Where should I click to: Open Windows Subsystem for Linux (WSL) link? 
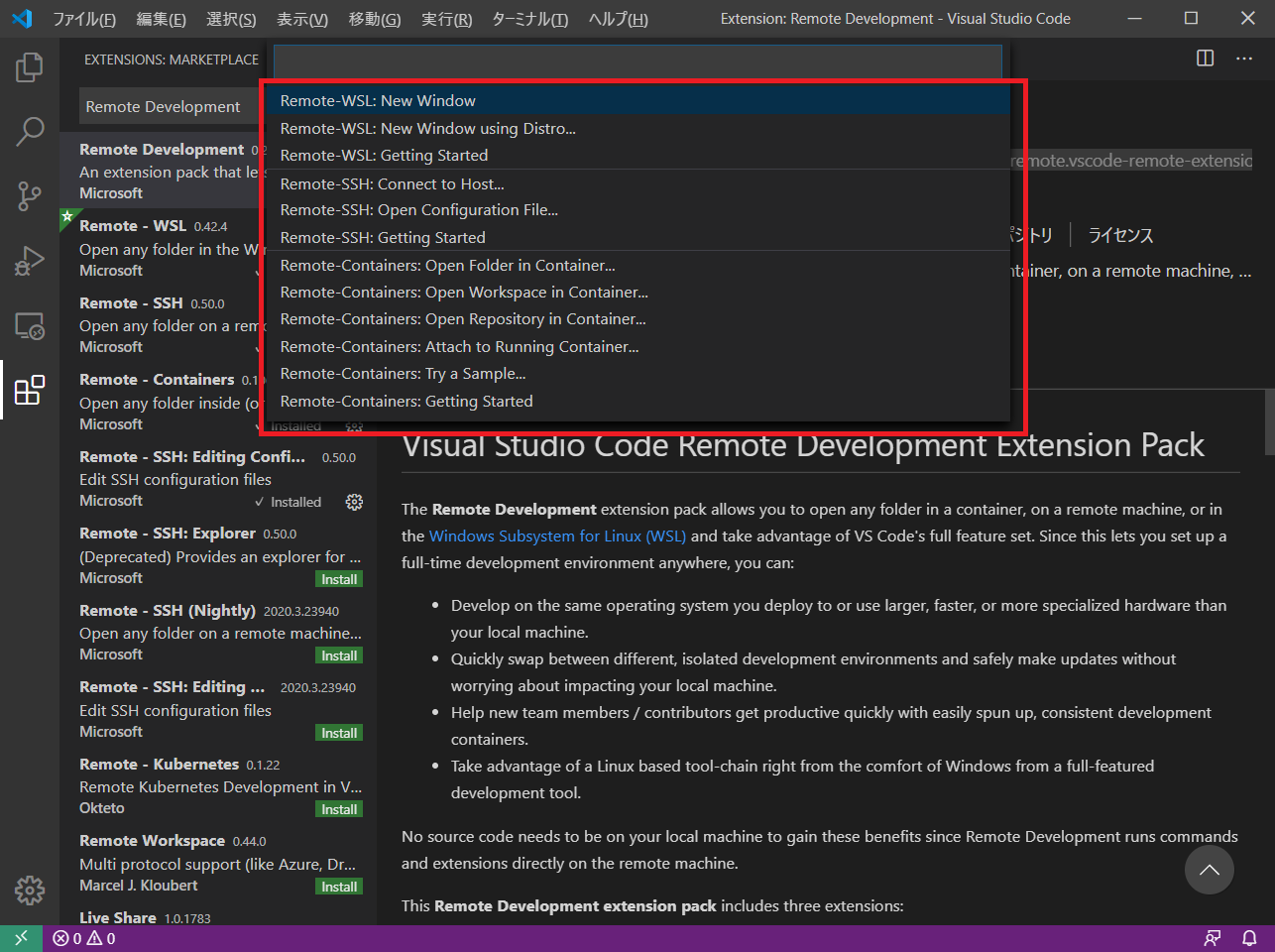tap(557, 535)
